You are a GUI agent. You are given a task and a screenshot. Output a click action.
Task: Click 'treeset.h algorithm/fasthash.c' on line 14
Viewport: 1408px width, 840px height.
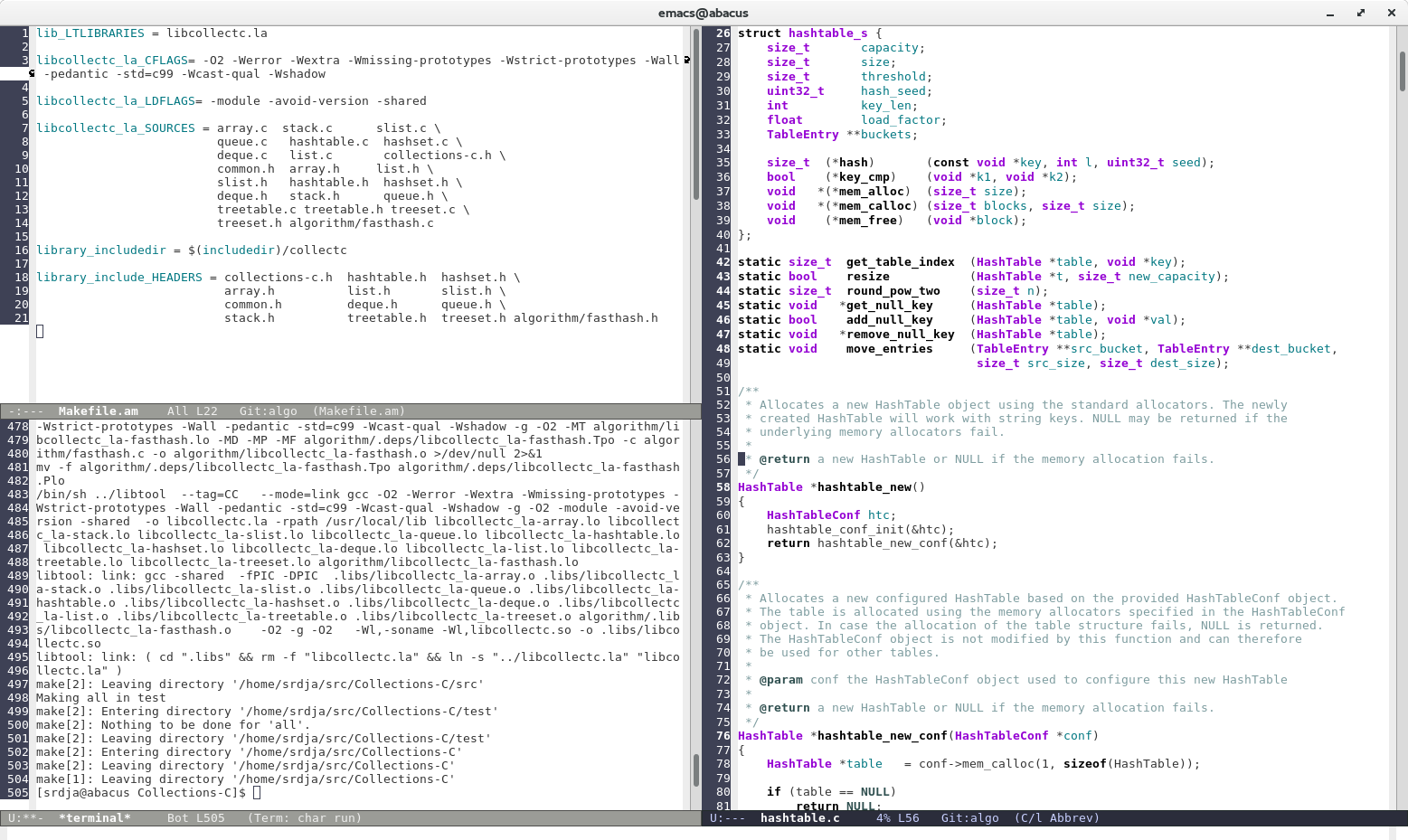click(326, 222)
